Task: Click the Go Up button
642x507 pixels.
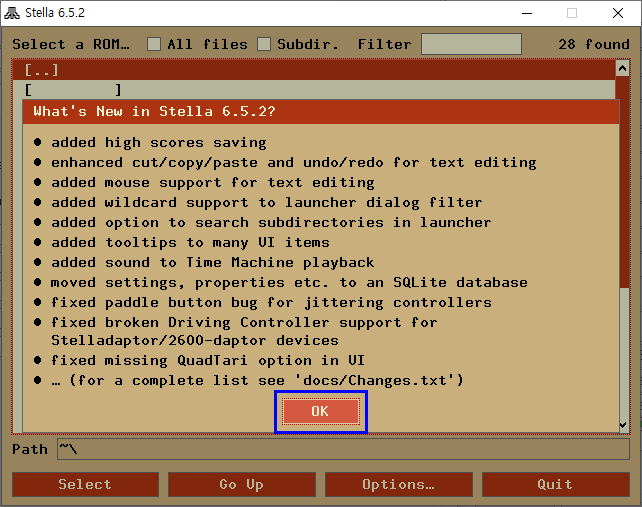Action: (x=242, y=484)
